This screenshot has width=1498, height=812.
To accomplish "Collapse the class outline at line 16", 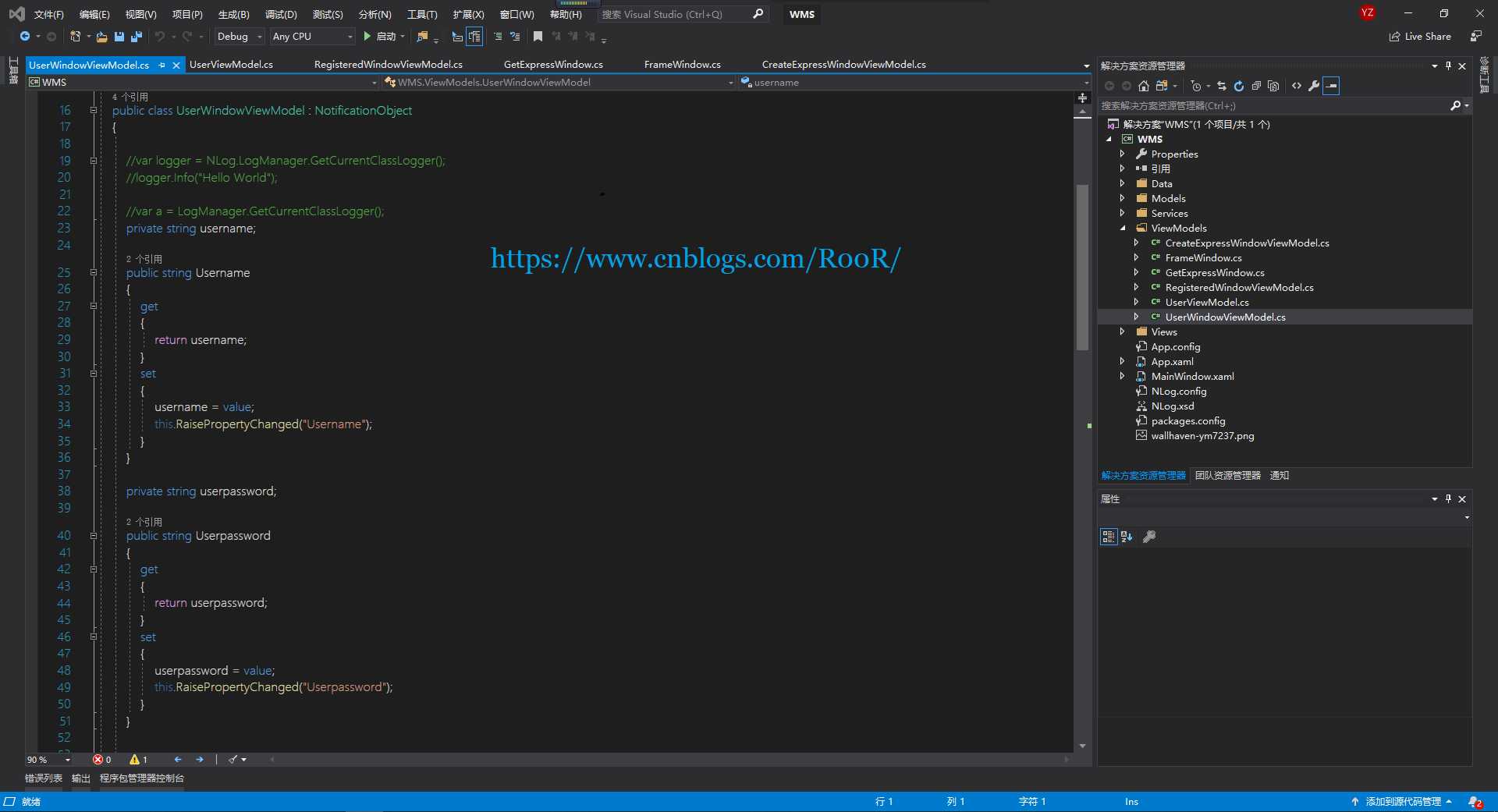I will (94, 111).
